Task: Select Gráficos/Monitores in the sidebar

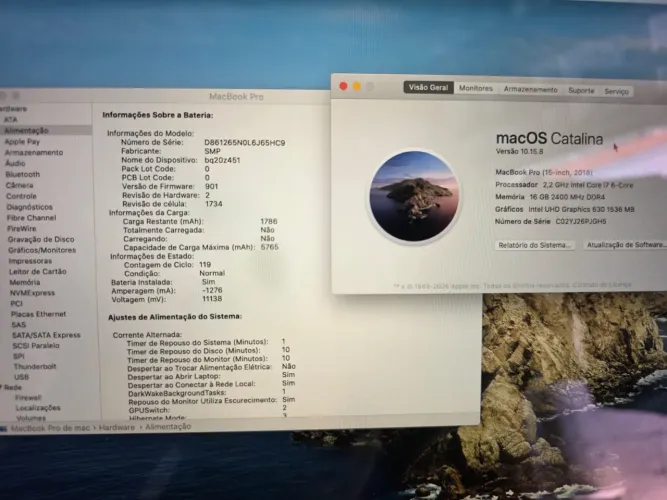Action: coord(42,250)
